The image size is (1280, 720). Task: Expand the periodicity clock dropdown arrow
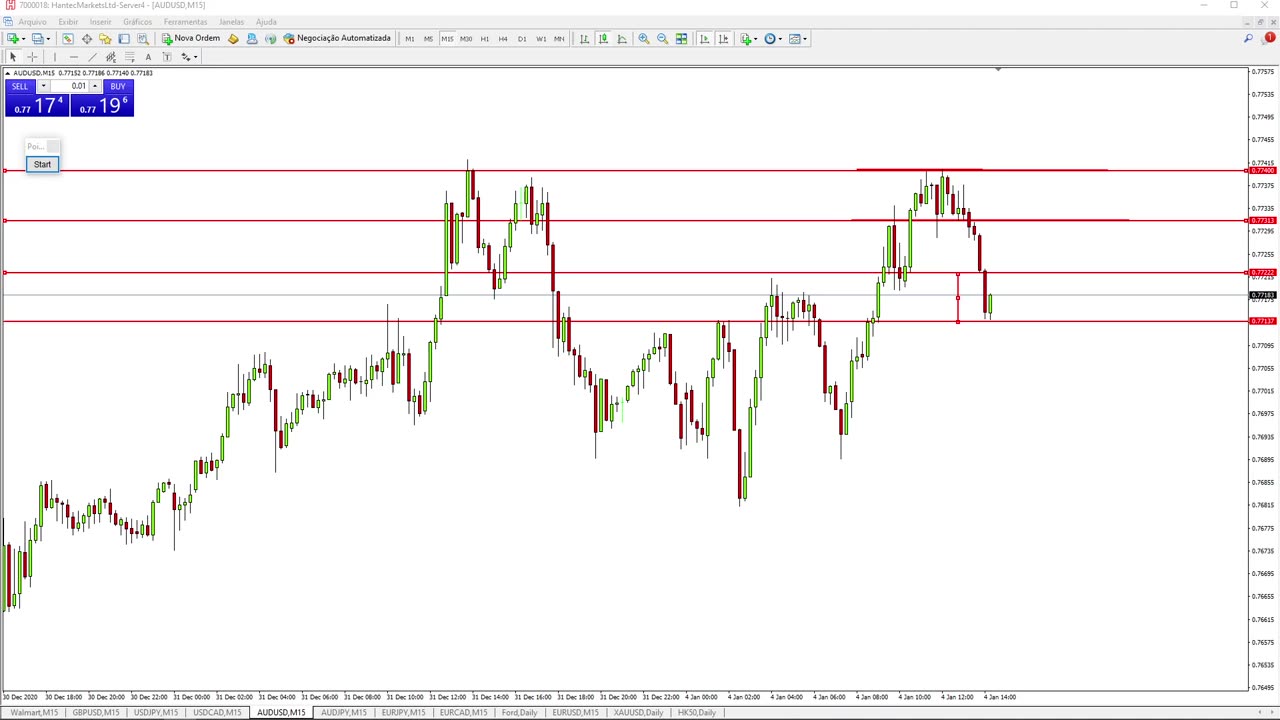point(781,39)
